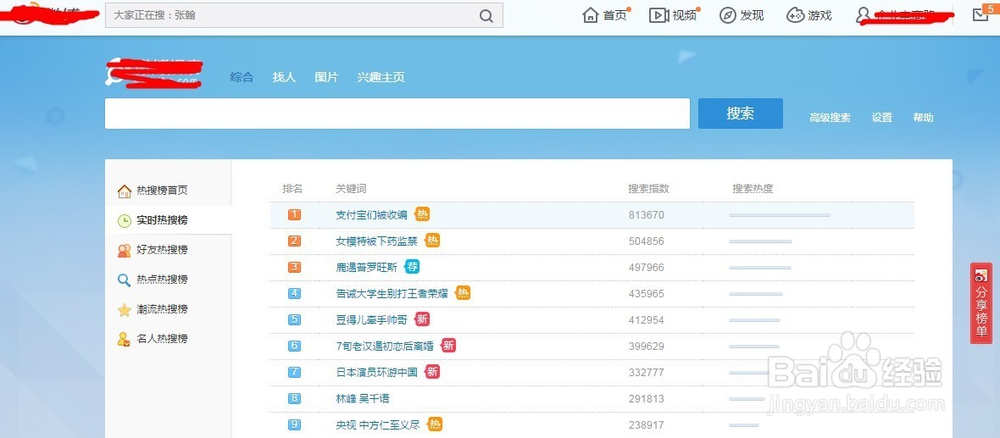Click the 热 badge next to 支付宝们被收编

(x=422, y=214)
